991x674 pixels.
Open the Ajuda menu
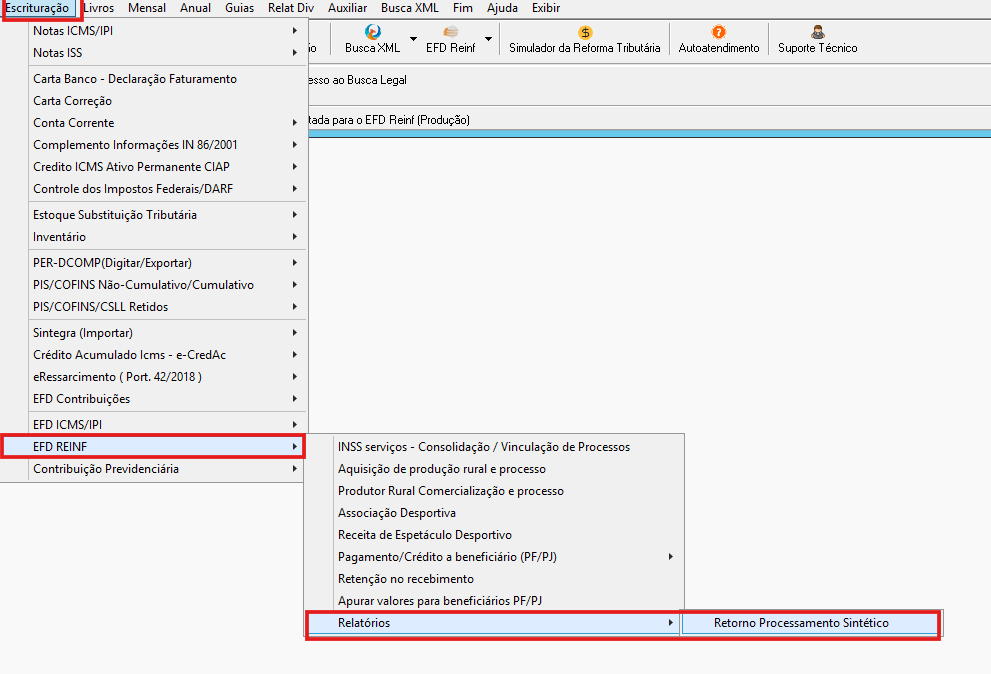502,8
